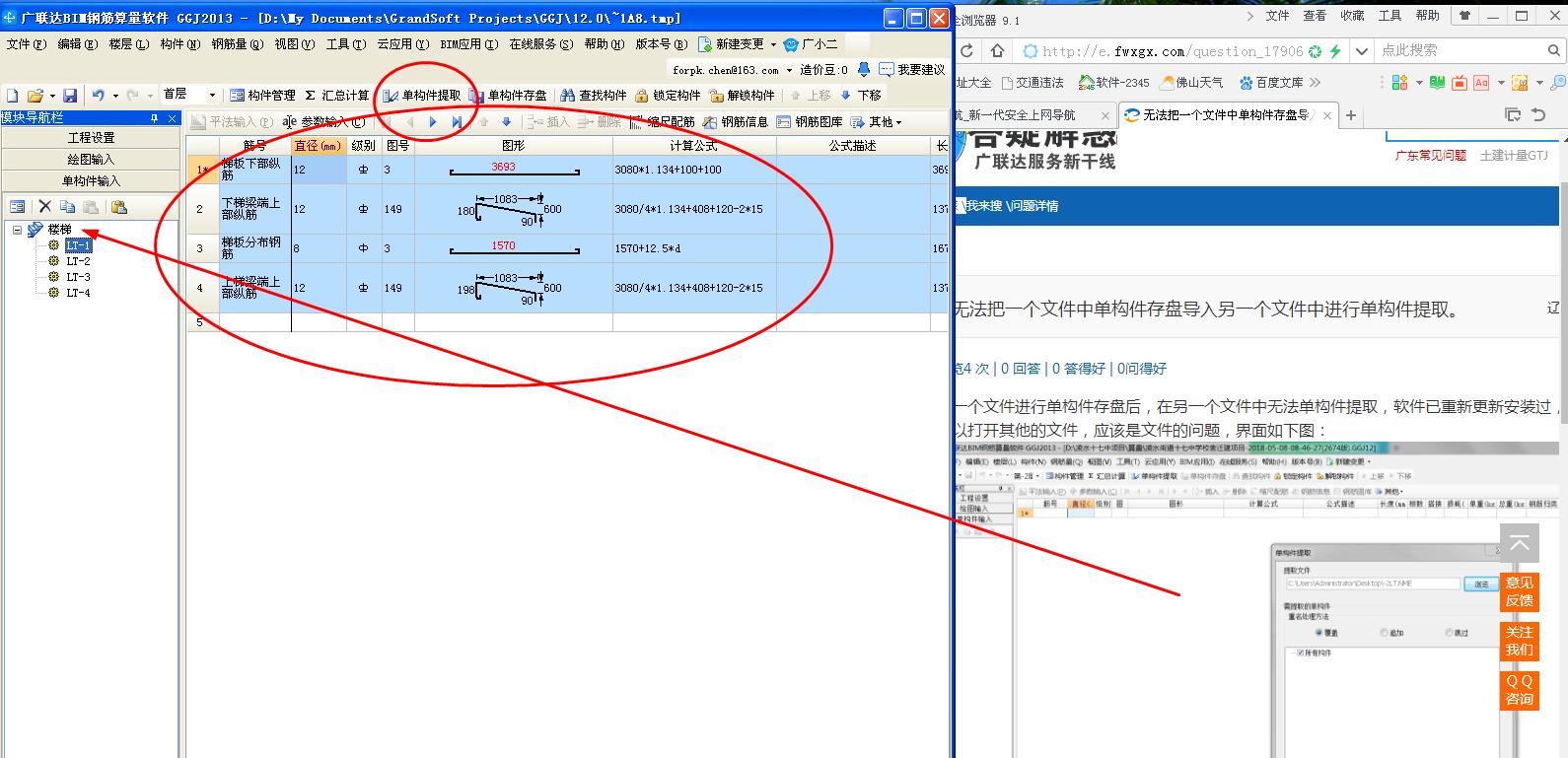Collapse the 楼梯 tree node
The image size is (1568, 758).
(17, 230)
